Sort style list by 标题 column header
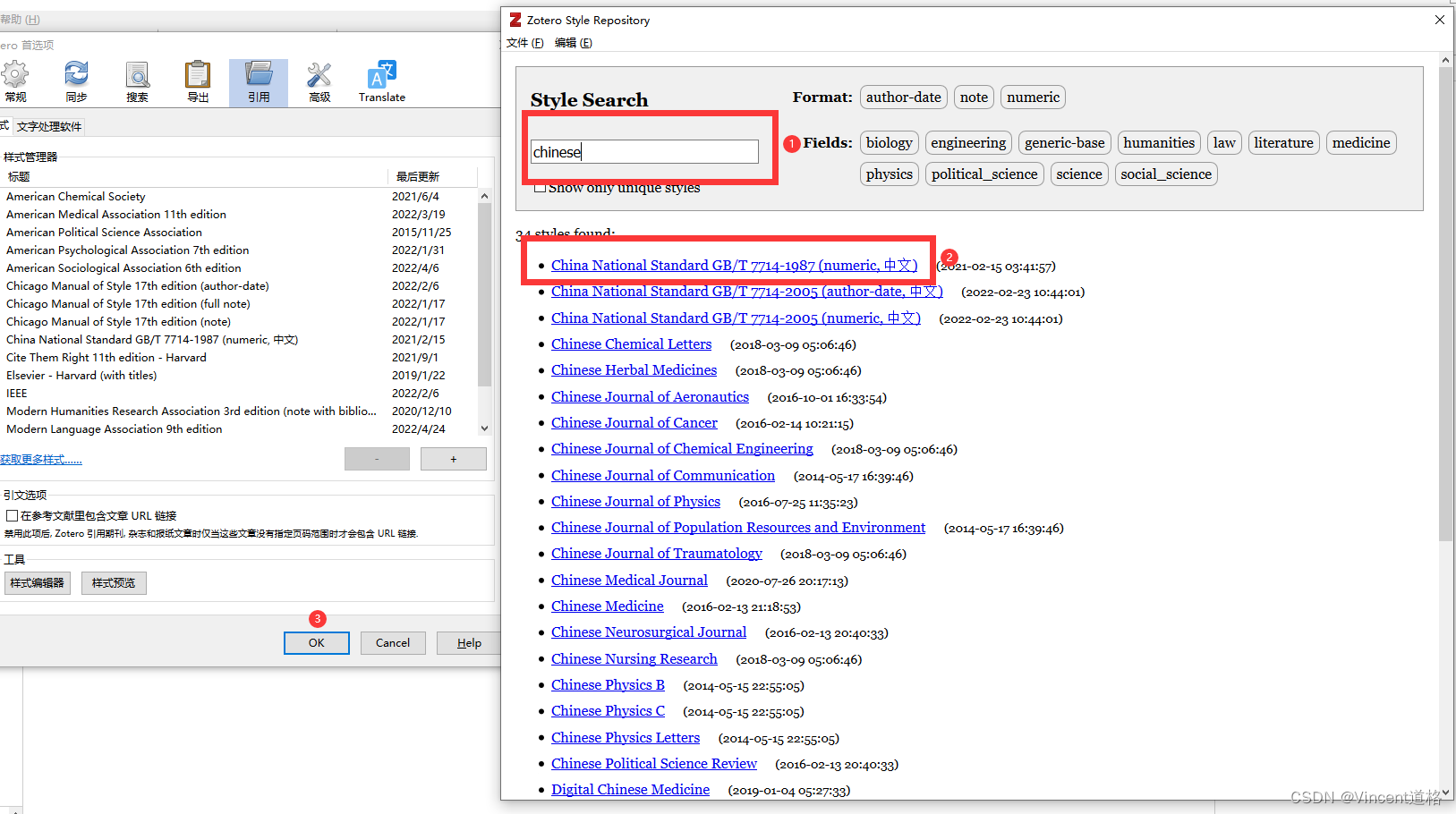 tap(194, 176)
